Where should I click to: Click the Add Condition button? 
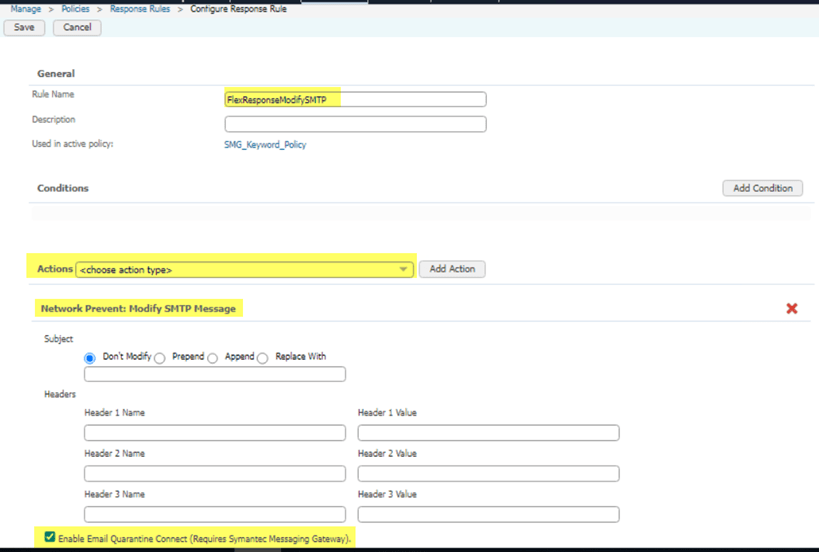click(762, 188)
